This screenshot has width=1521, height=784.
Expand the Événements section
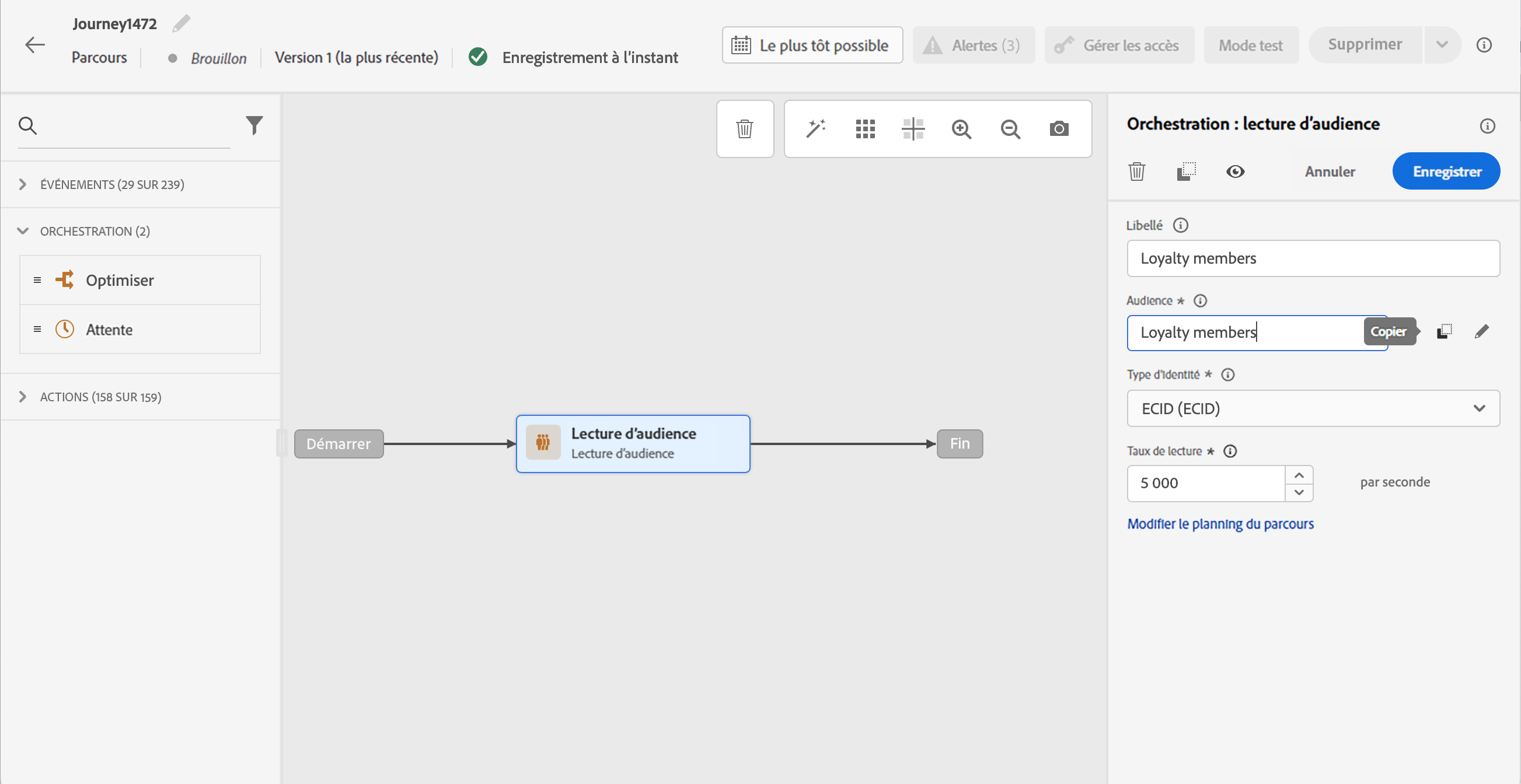pyautogui.click(x=22, y=184)
